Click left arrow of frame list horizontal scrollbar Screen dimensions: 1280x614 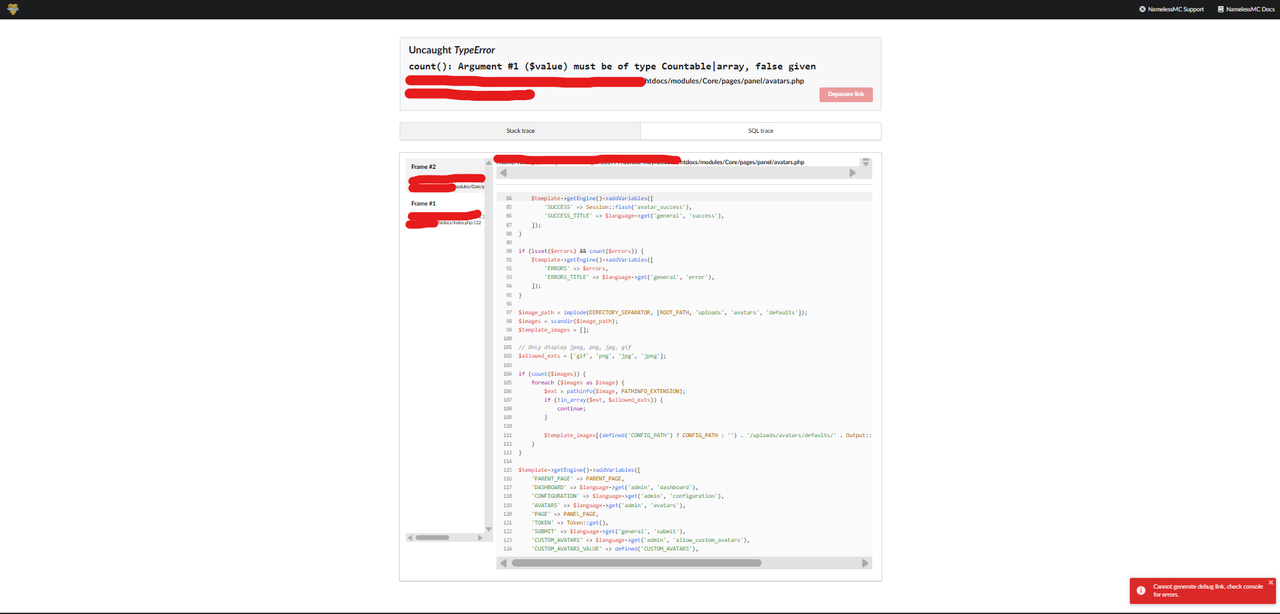pos(410,537)
